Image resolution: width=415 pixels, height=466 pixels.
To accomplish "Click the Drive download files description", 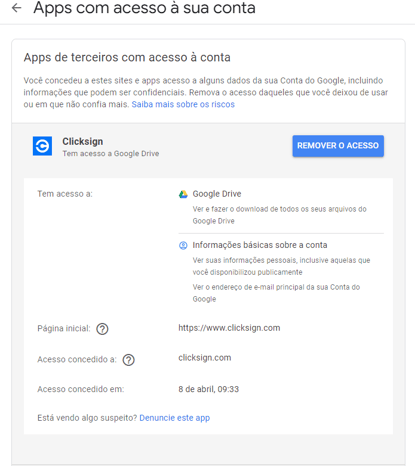I will [279, 215].
